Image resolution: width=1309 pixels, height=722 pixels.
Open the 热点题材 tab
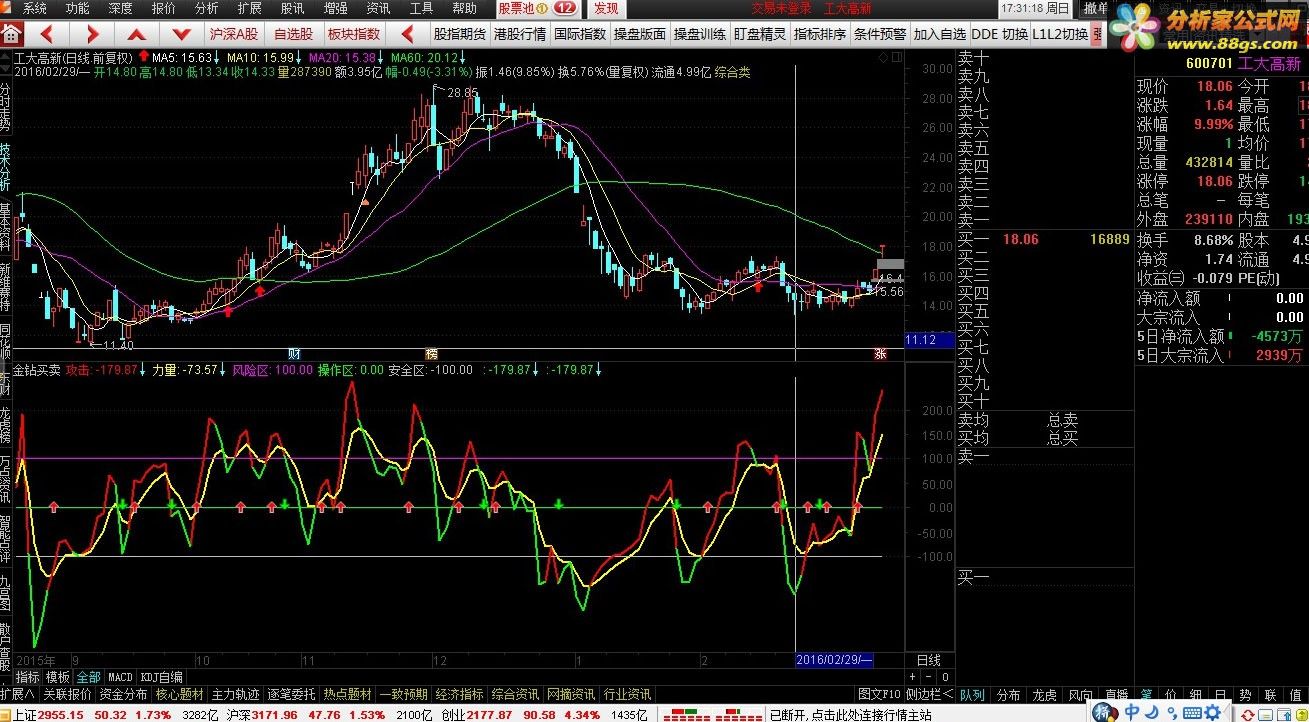coord(347,694)
